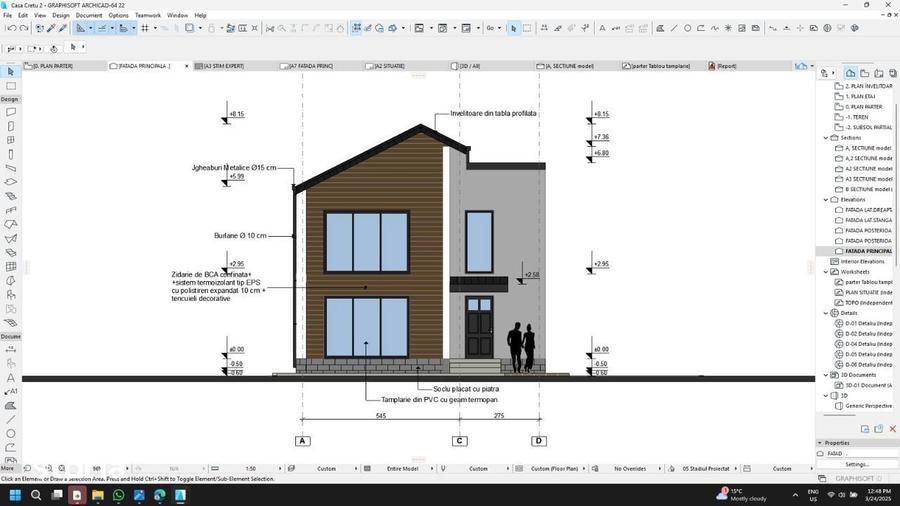900x506 pixels.
Task: Select the Arrow tool in the toolbox
Action: point(10,72)
